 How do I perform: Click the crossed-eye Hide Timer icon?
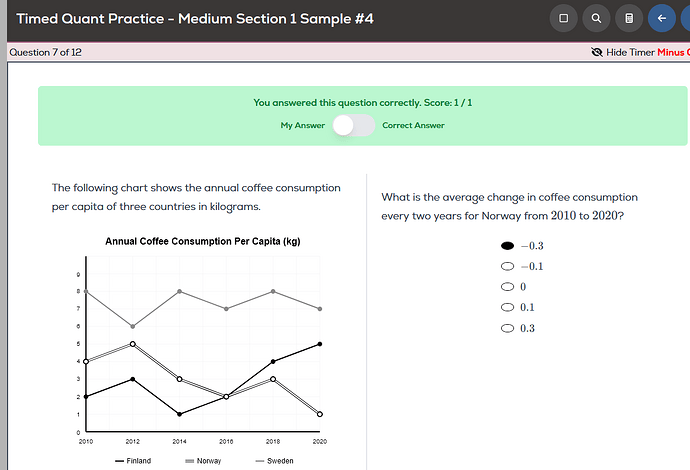[597, 52]
